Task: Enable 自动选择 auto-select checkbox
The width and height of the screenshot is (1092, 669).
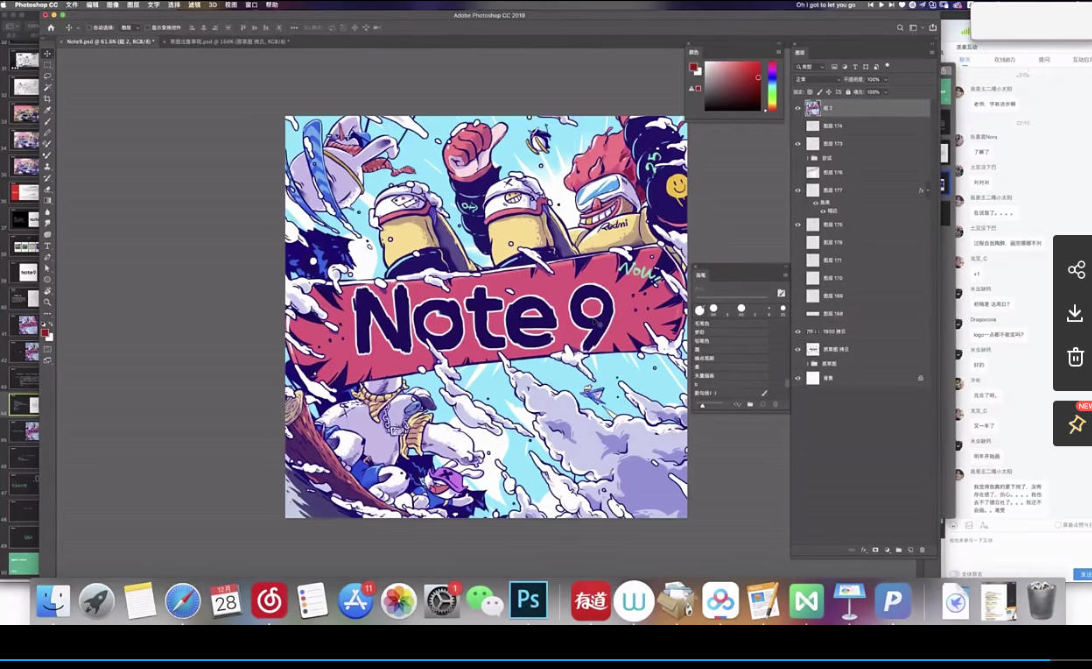Action: (89, 28)
